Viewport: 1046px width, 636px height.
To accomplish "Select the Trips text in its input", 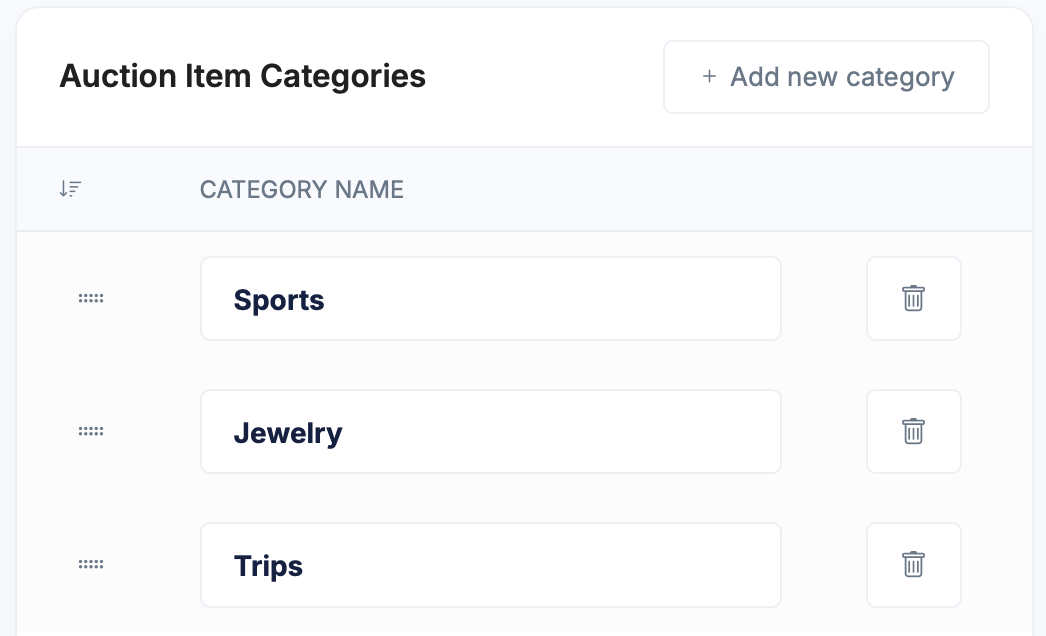I will 268,566.
